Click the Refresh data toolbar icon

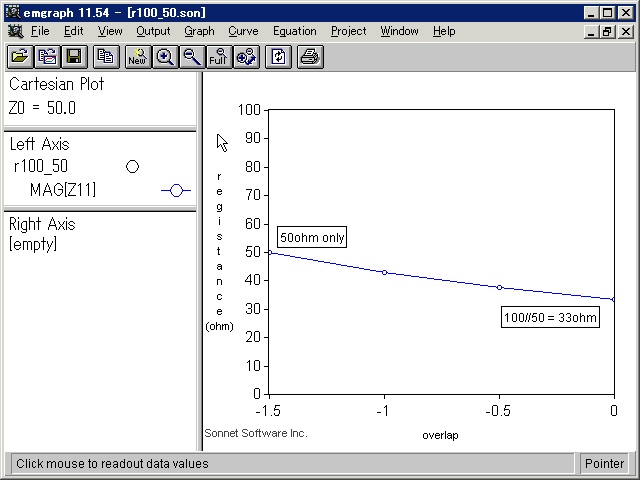point(278,57)
